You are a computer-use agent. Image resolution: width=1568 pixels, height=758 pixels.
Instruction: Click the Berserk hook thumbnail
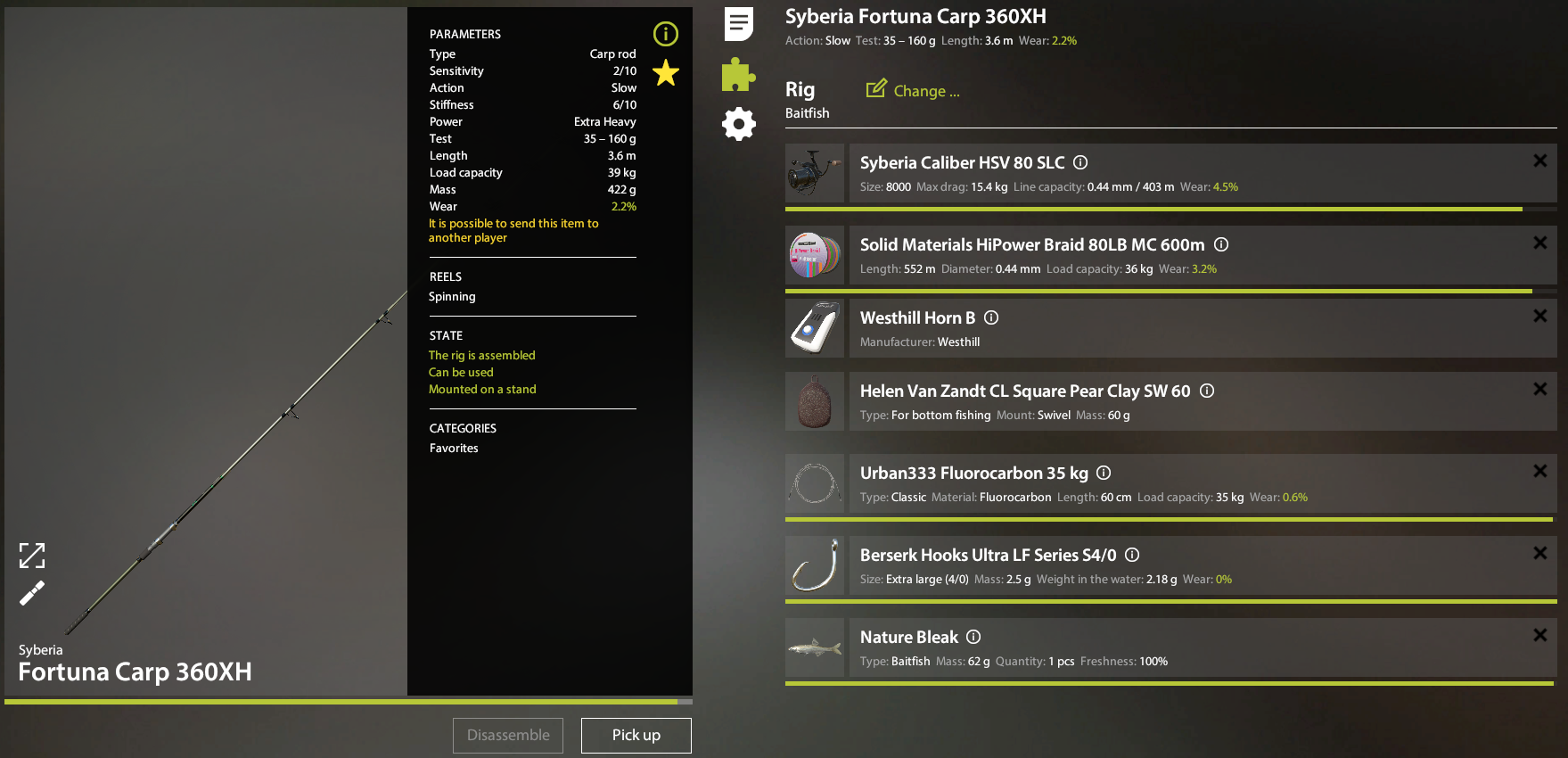pyautogui.click(x=815, y=565)
